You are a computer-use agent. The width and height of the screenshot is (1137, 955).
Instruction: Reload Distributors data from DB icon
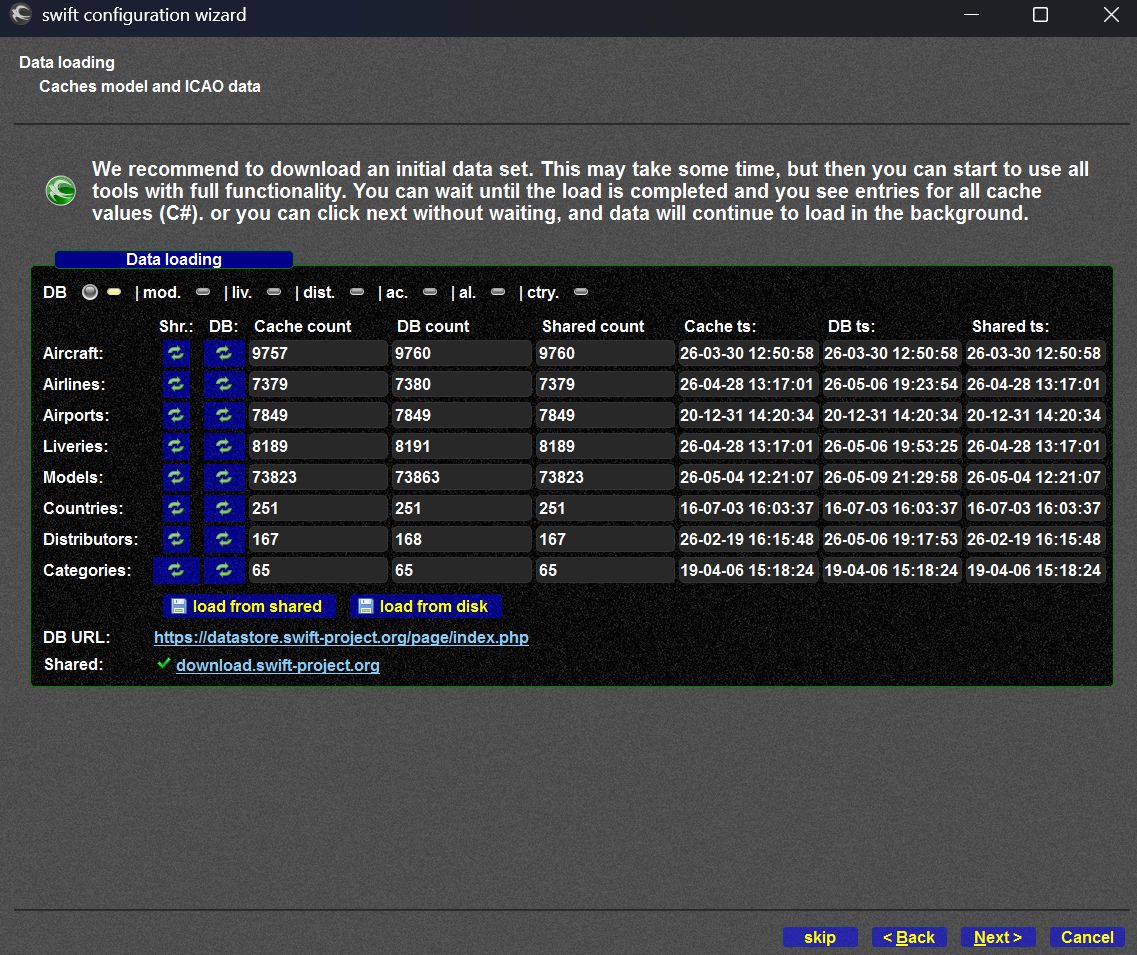(x=224, y=539)
